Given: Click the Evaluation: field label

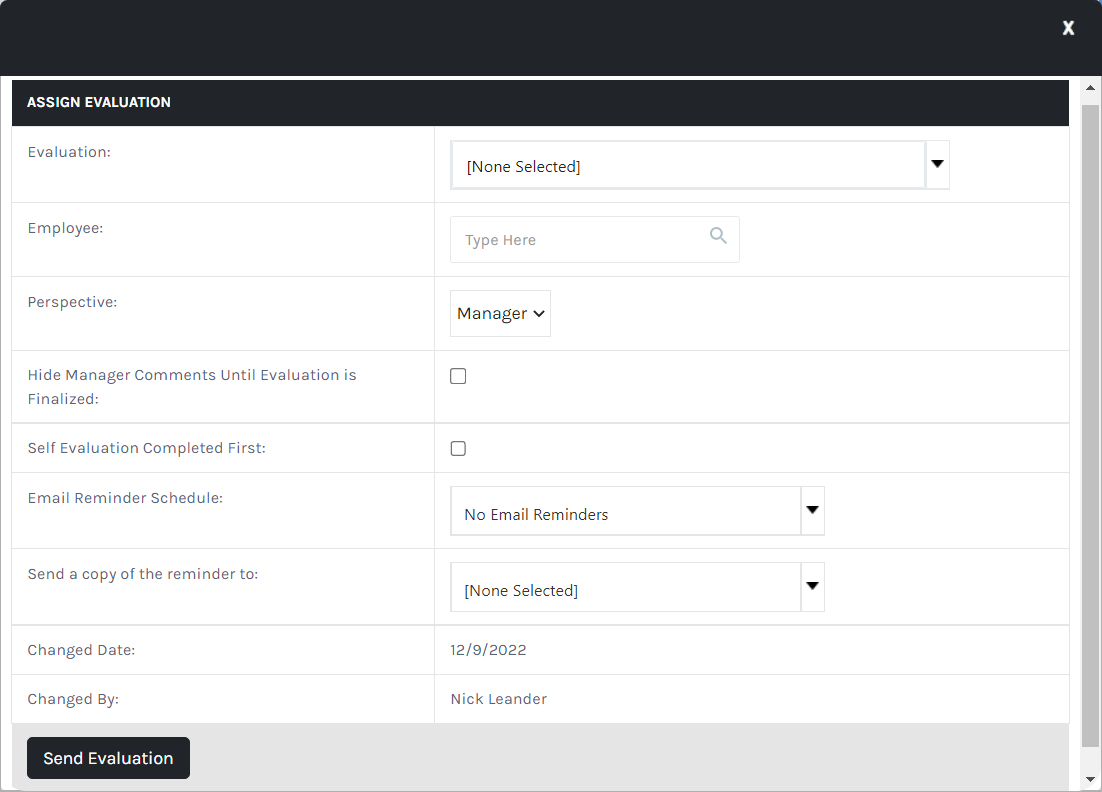Looking at the screenshot, I should 69,152.
